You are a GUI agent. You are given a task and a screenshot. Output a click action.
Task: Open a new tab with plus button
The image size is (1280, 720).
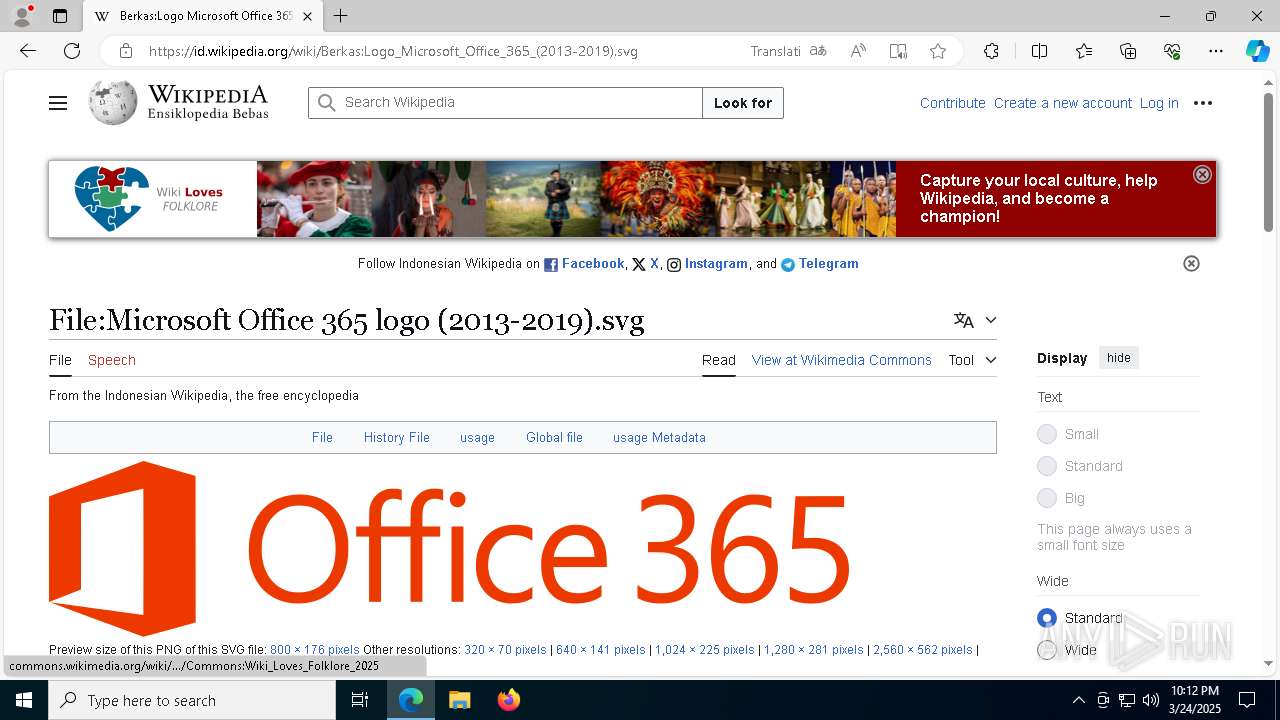click(x=340, y=16)
